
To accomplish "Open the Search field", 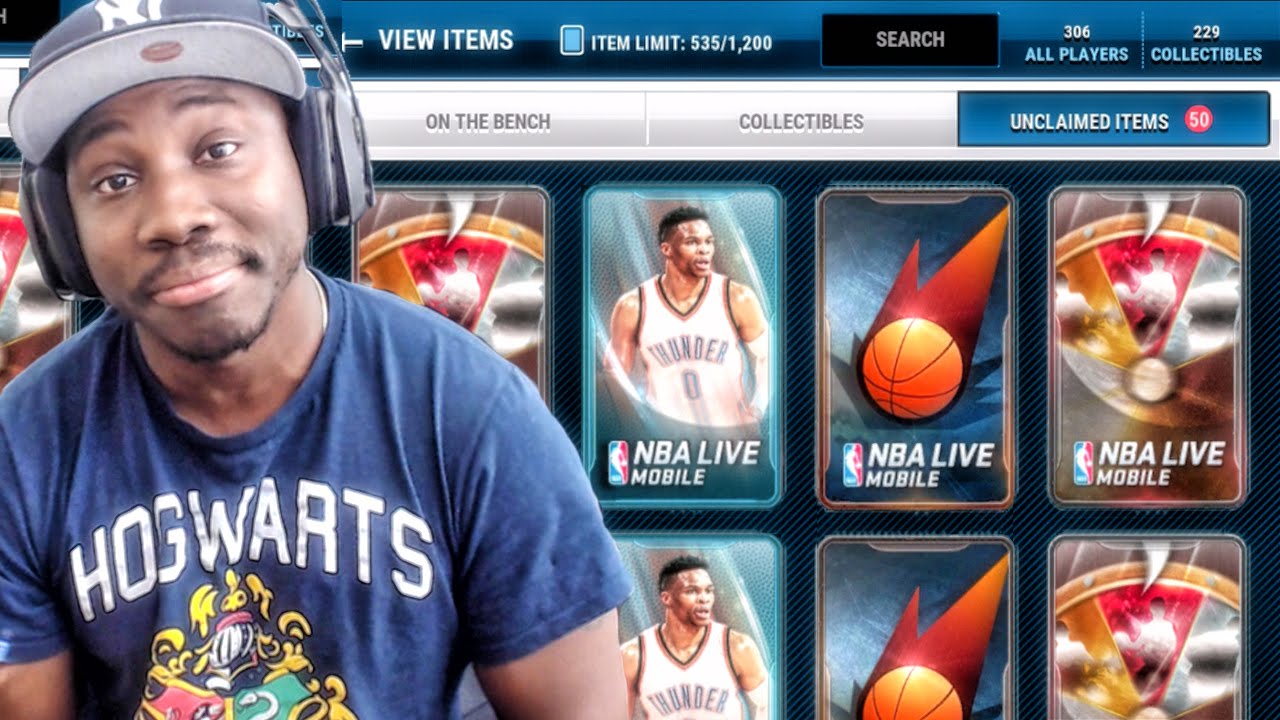I will [x=910, y=40].
